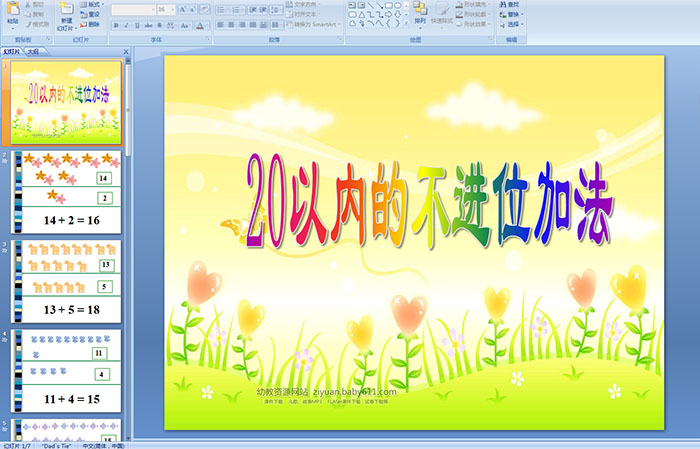Increase font size with large A

183,9
